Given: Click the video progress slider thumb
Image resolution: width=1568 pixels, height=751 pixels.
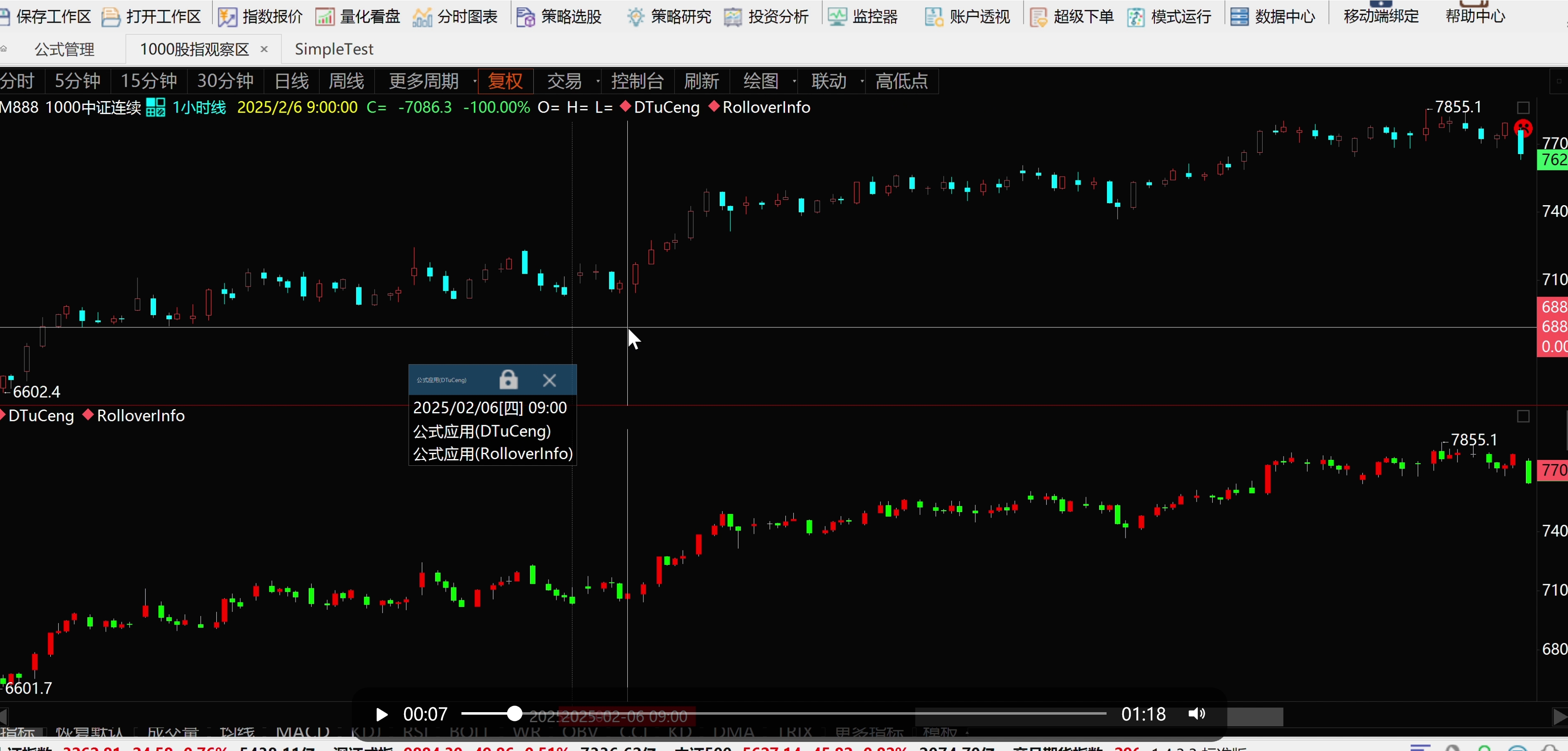Looking at the screenshot, I should coord(515,714).
